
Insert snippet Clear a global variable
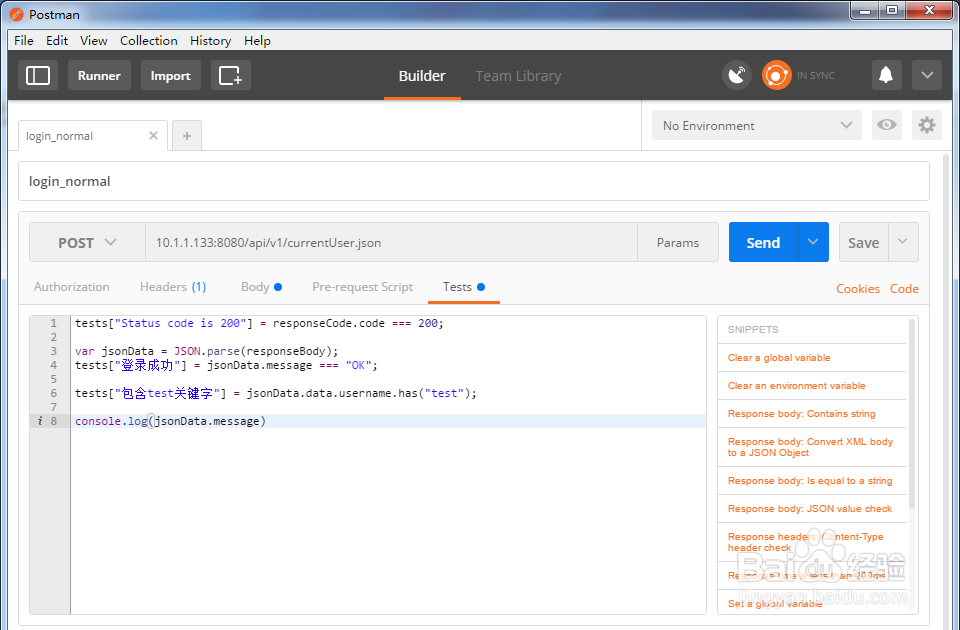click(779, 358)
